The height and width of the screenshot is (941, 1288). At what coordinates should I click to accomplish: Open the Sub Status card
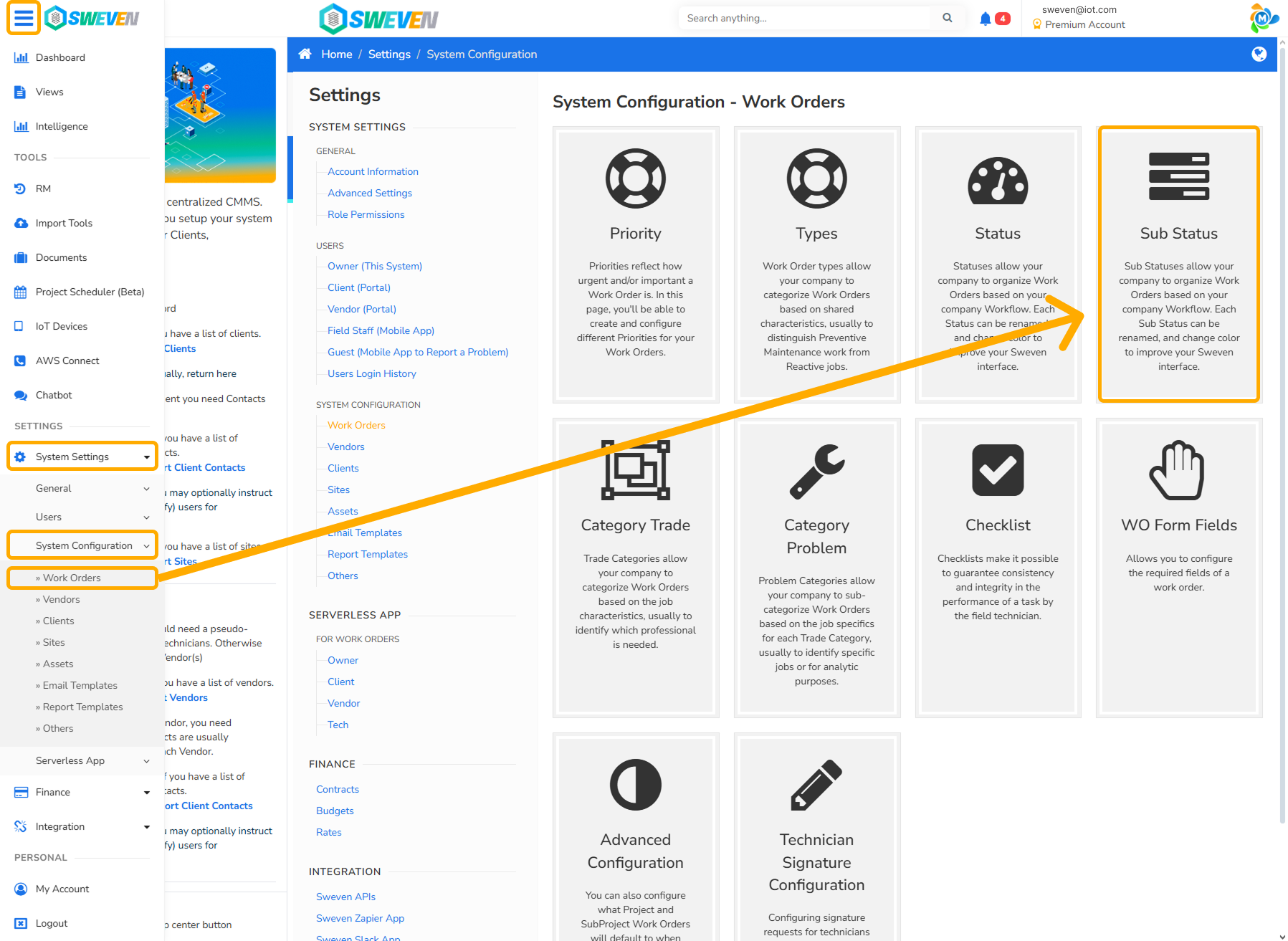(1179, 264)
